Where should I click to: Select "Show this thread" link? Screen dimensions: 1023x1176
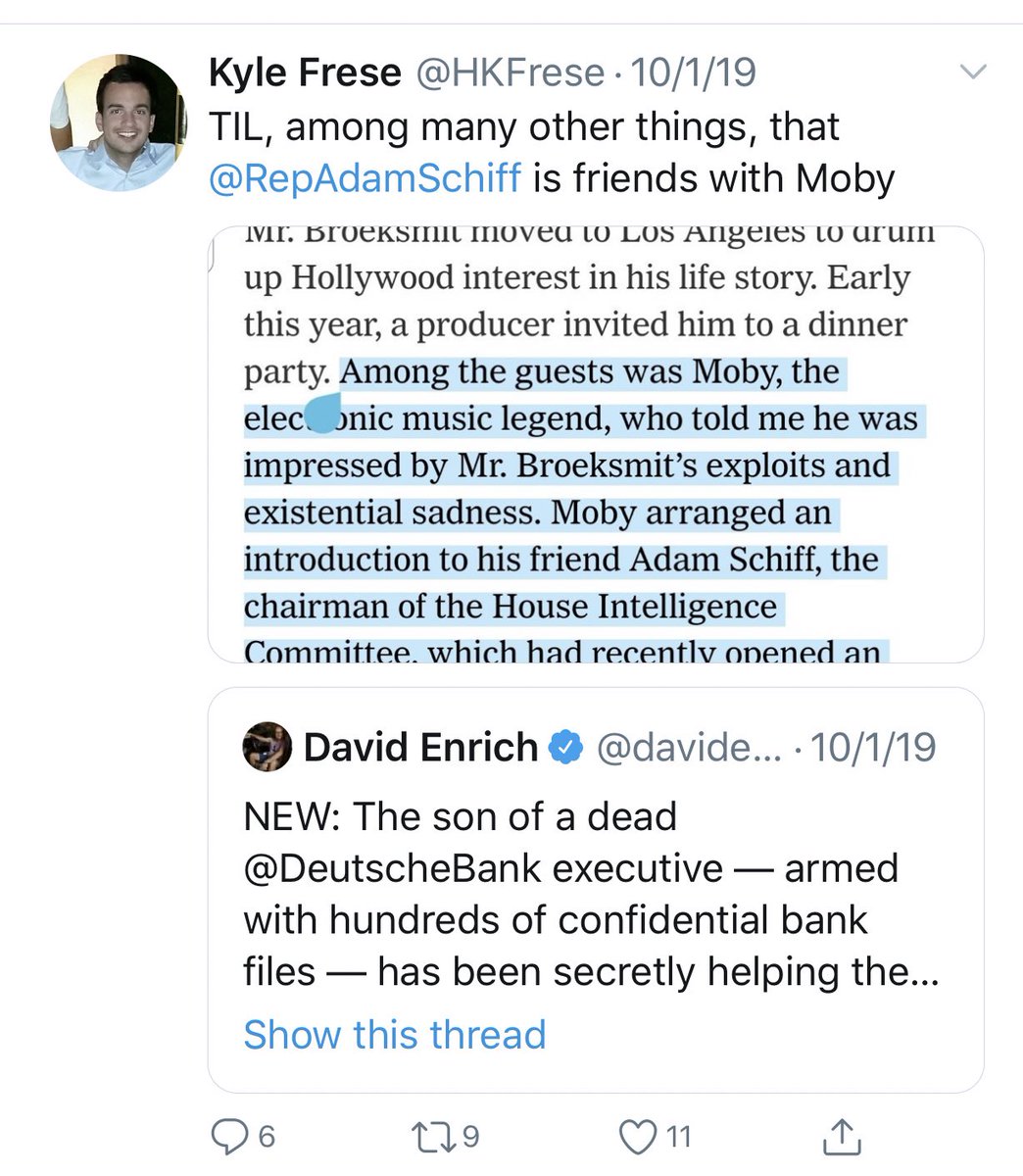(x=394, y=1034)
